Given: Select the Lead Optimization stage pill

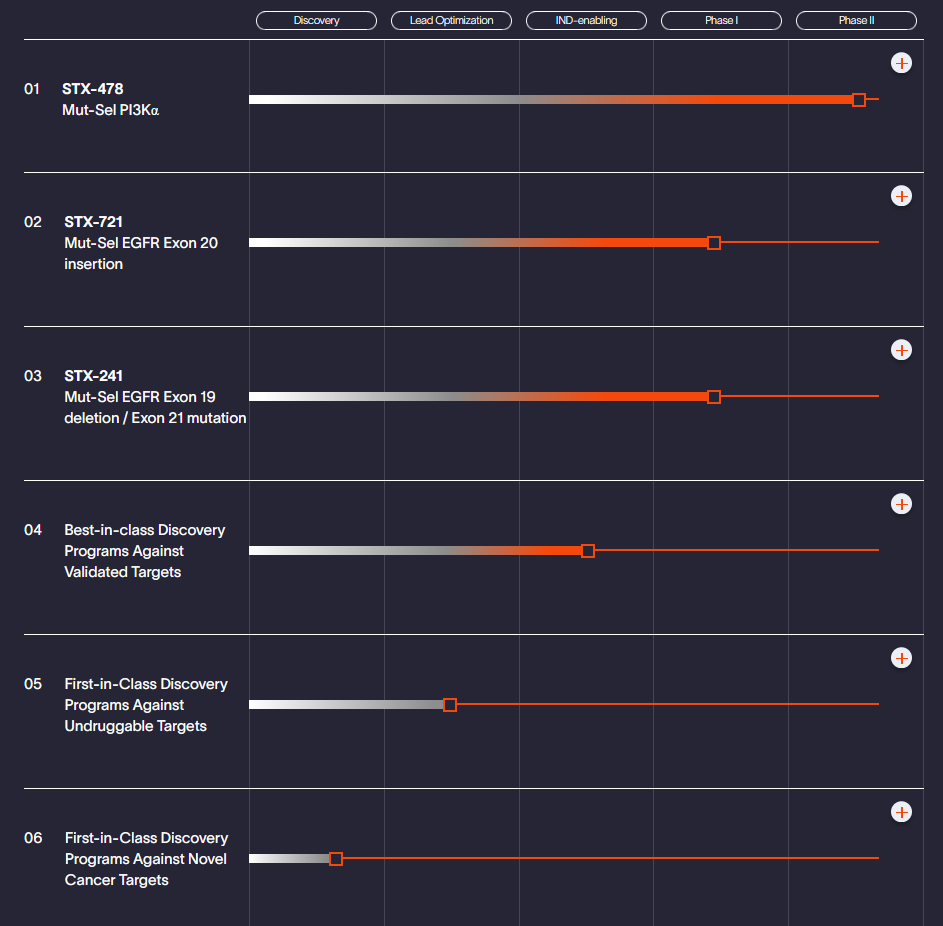Looking at the screenshot, I should pos(451,20).
